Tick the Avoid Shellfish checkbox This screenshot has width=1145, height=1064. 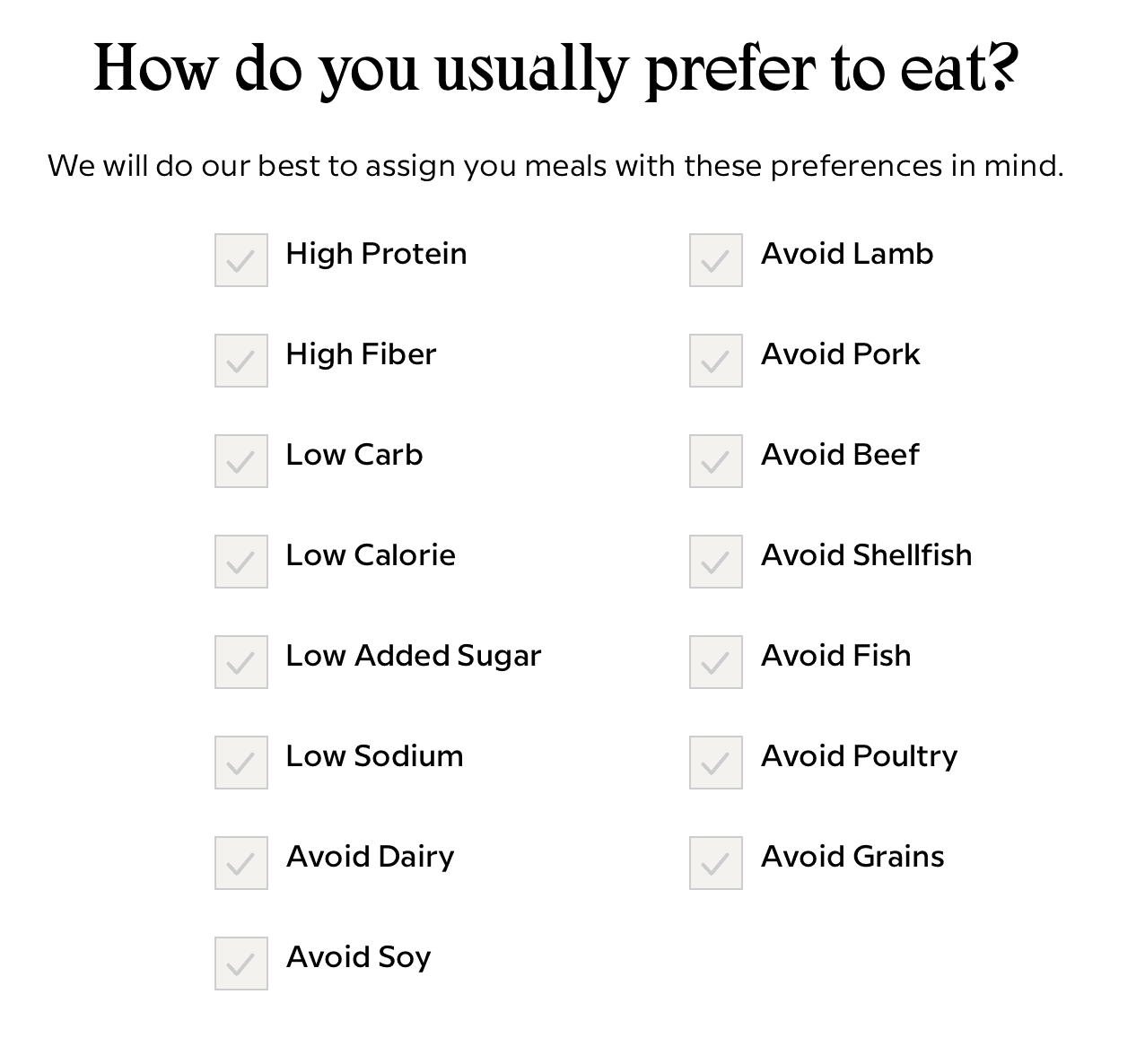tap(716, 562)
